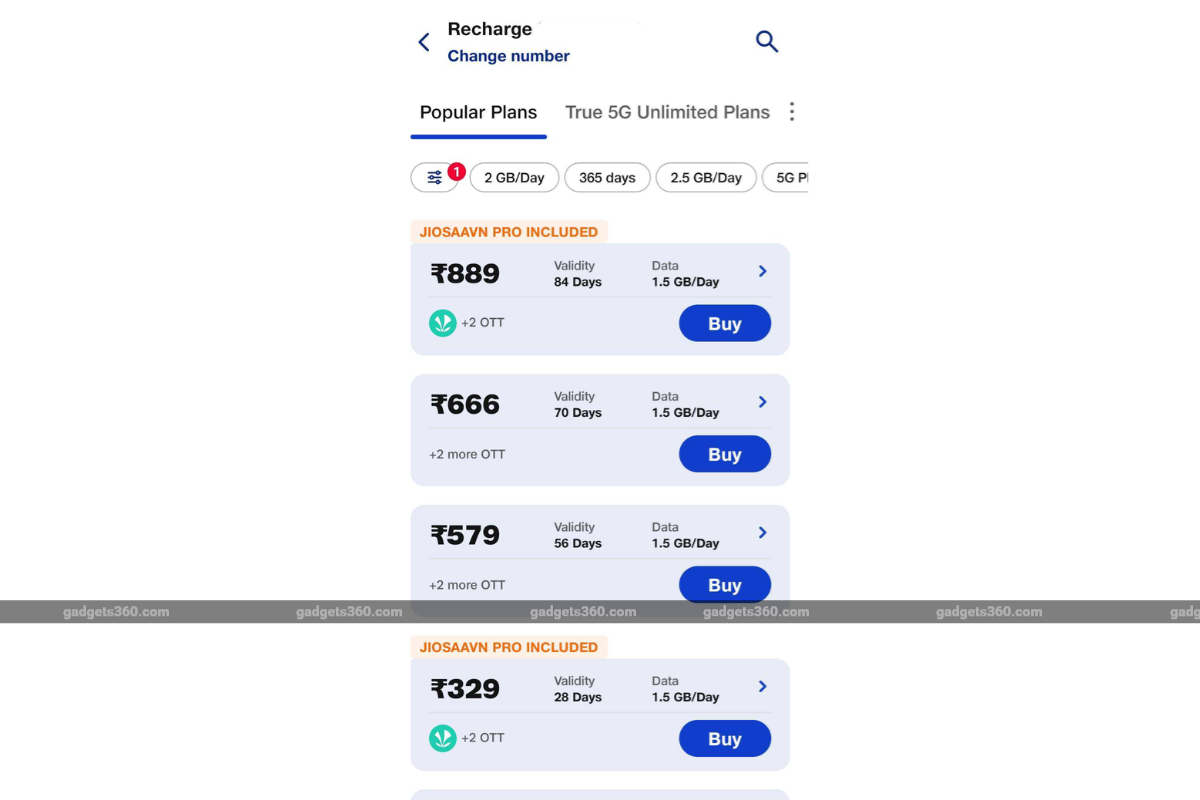Buy the ₹889 plan
This screenshot has width=1200, height=800.
(724, 324)
